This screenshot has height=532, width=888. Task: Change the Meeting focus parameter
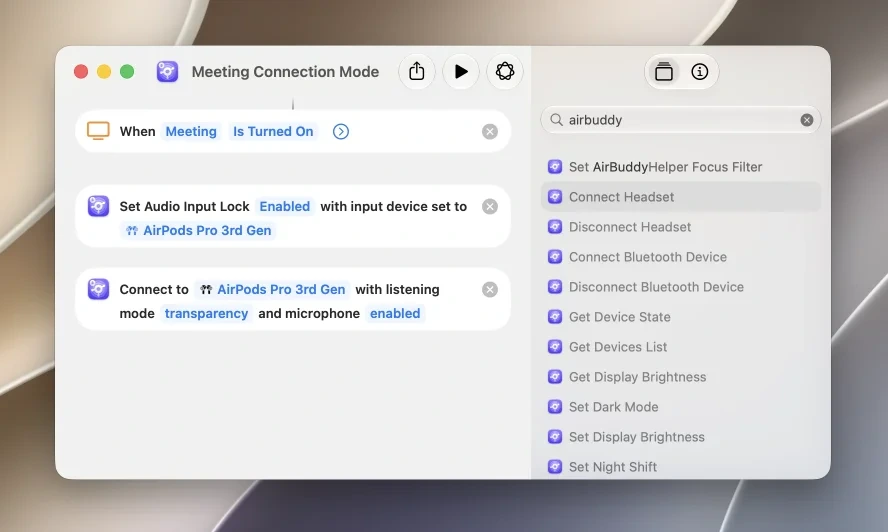point(191,131)
